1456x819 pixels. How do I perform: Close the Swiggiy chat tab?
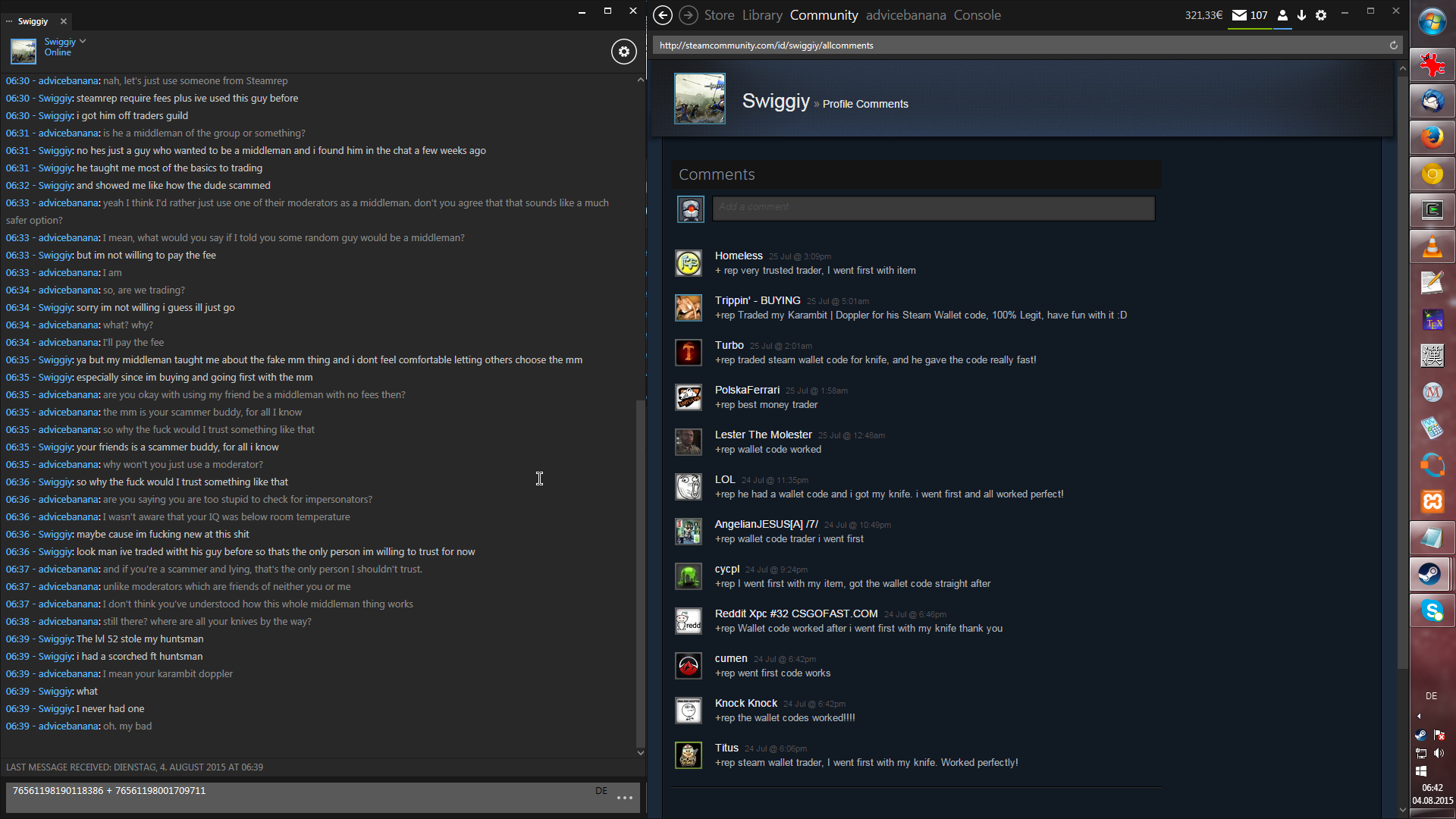(x=64, y=21)
